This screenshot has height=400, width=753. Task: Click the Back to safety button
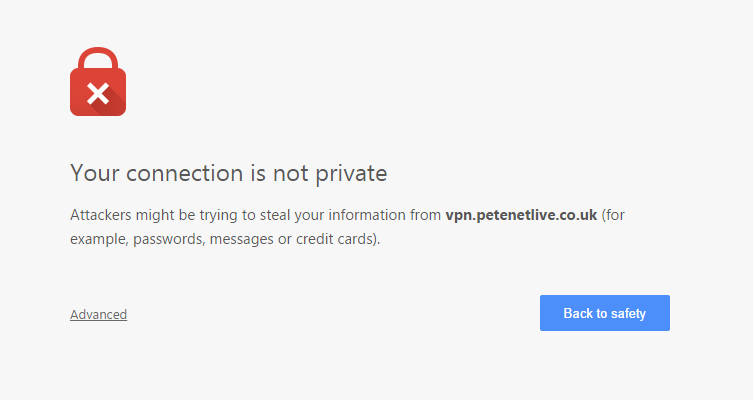pyautogui.click(x=605, y=313)
